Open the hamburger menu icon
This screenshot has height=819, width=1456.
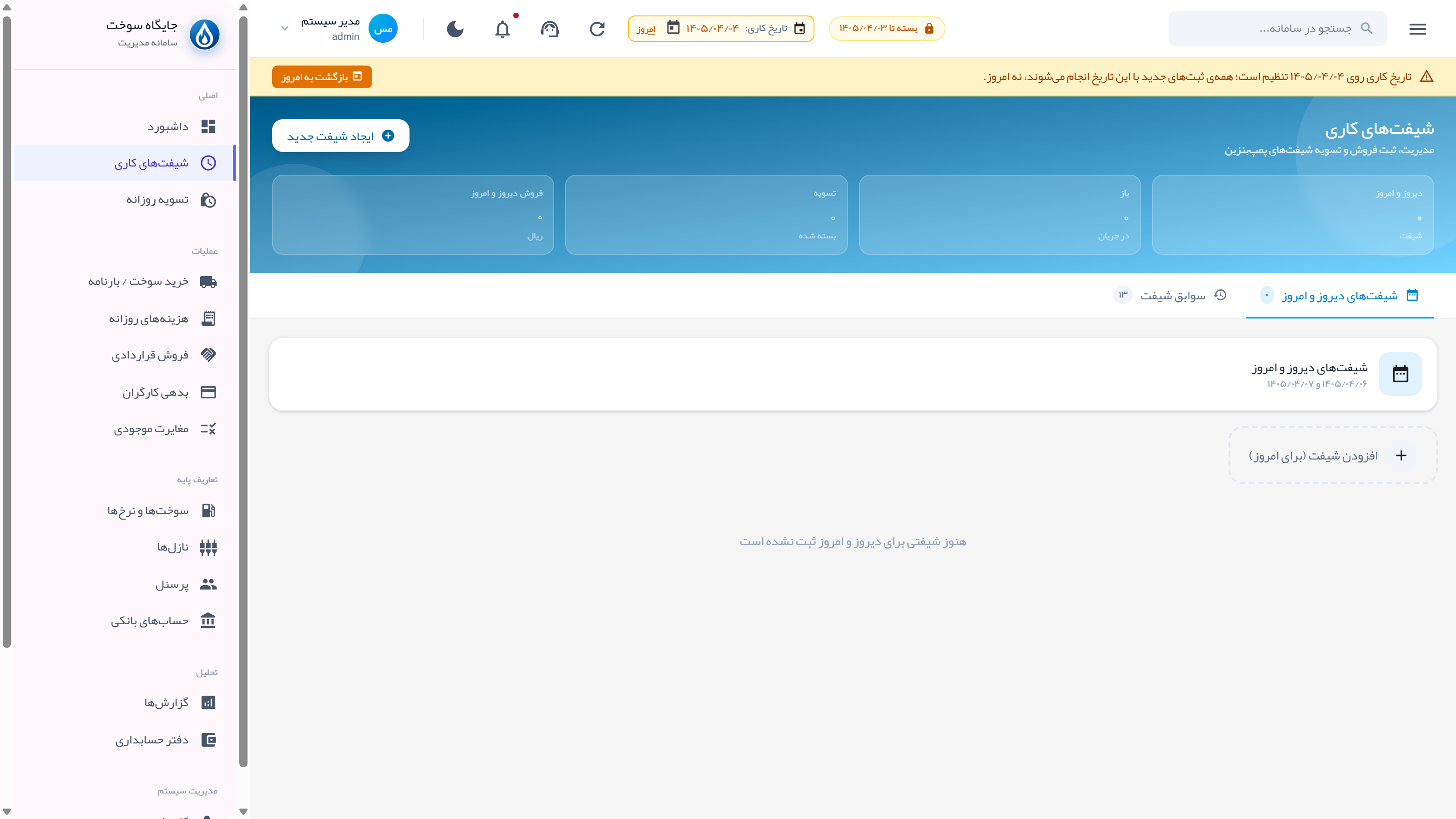[x=1417, y=29]
